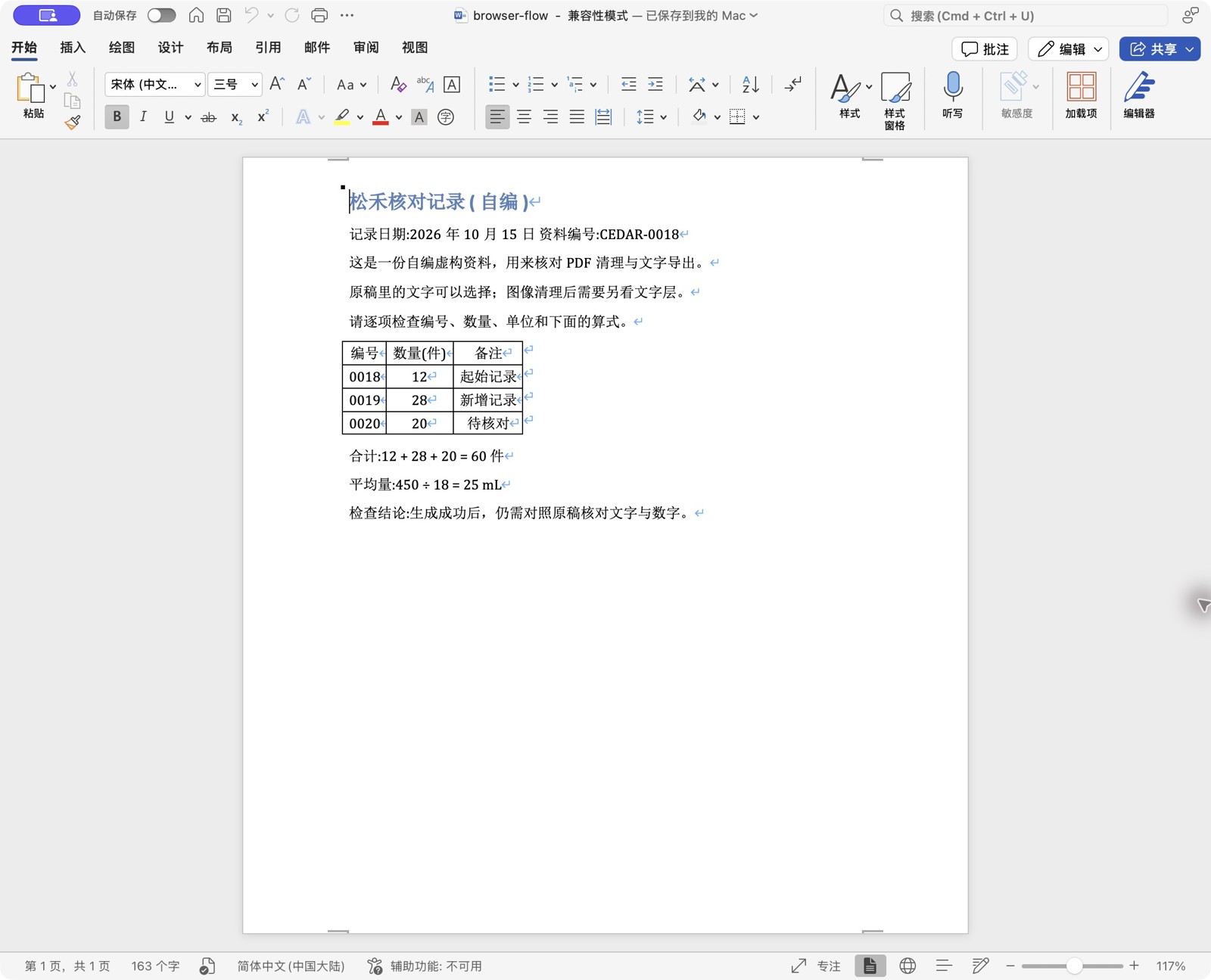This screenshot has width=1211, height=980.
Task: Open the References ribbon tab
Action: click(268, 48)
